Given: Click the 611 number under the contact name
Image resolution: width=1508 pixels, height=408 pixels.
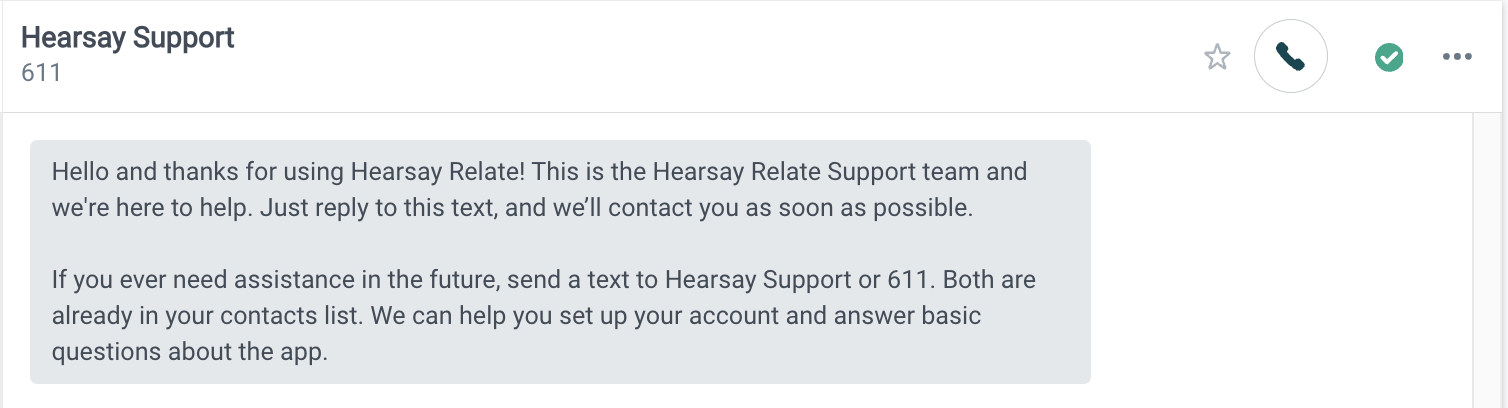Looking at the screenshot, I should point(41,73).
